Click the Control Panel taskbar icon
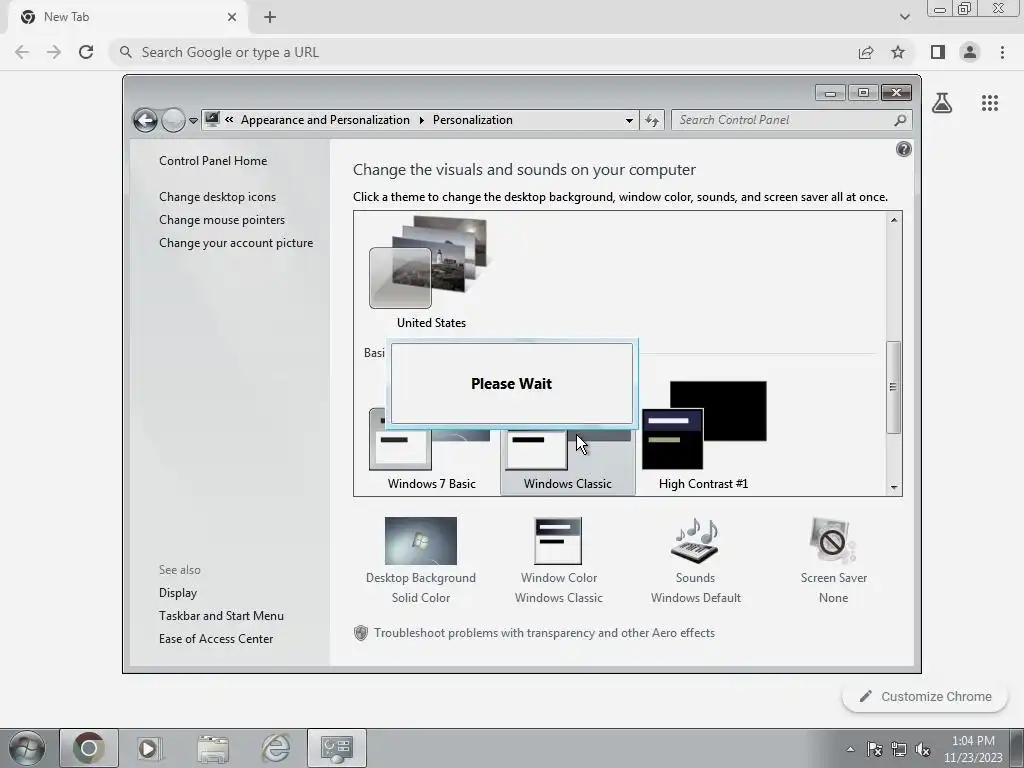1024x768 pixels. (337, 748)
